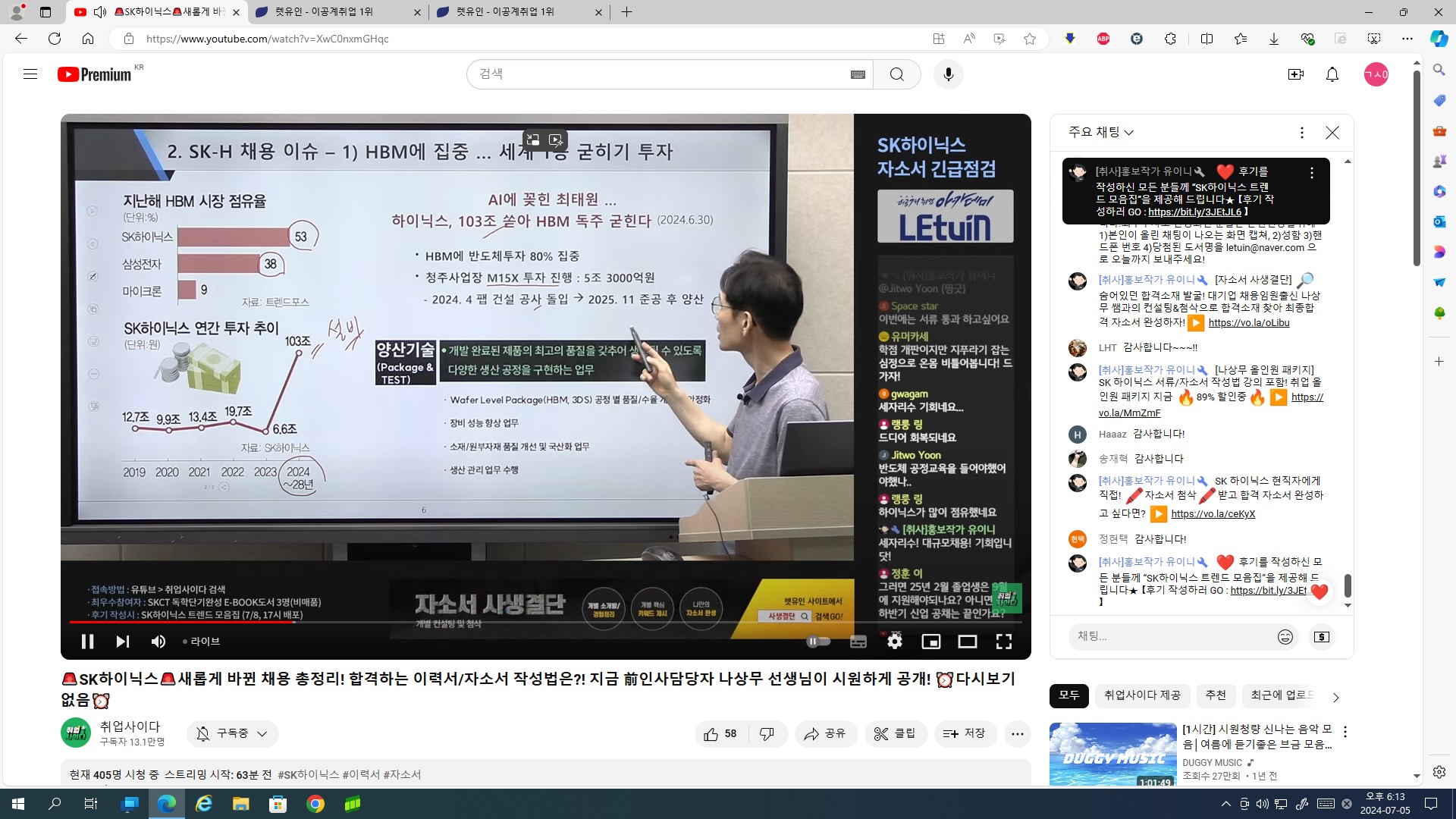1456x819 pixels.
Task: Like the video with thumbs up
Action: [721, 733]
